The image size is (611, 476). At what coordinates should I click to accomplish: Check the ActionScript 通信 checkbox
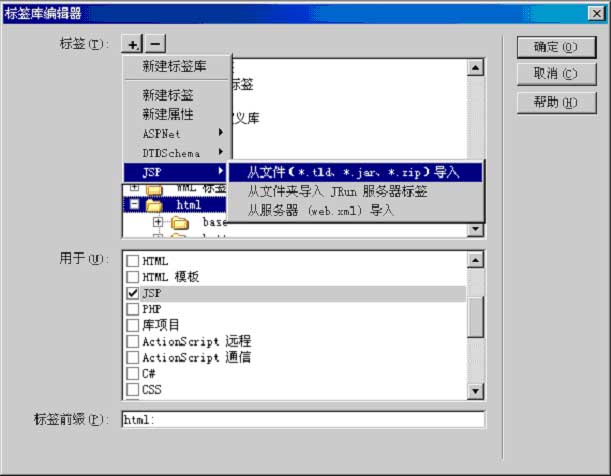pos(133,357)
